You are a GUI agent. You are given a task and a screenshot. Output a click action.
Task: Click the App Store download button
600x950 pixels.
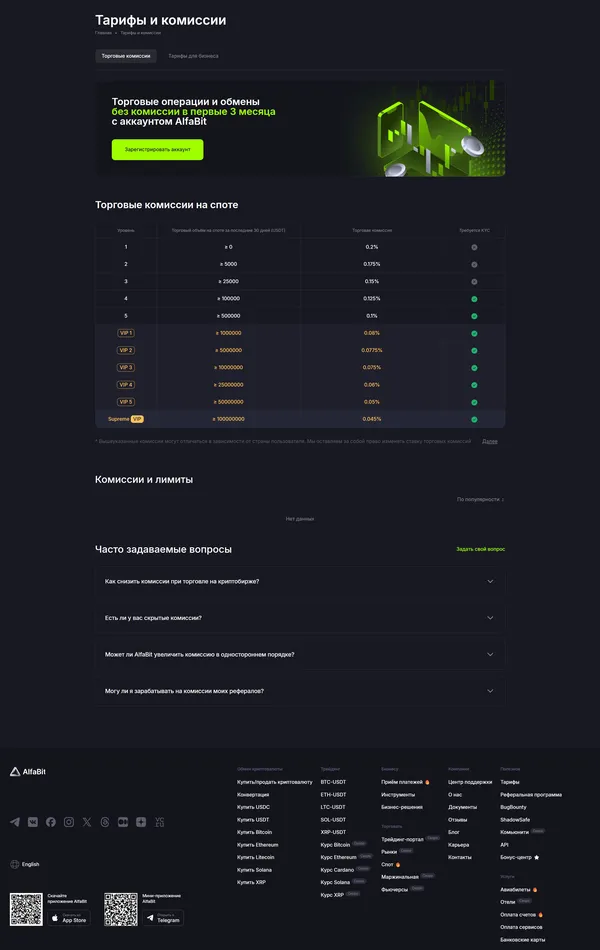[x=69, y=917]
